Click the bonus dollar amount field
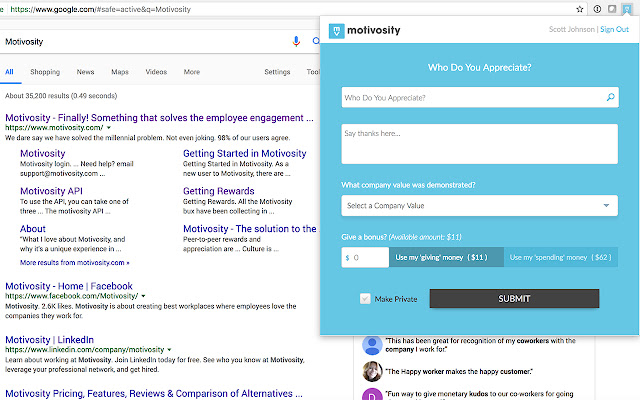 (x=365, y=258)
